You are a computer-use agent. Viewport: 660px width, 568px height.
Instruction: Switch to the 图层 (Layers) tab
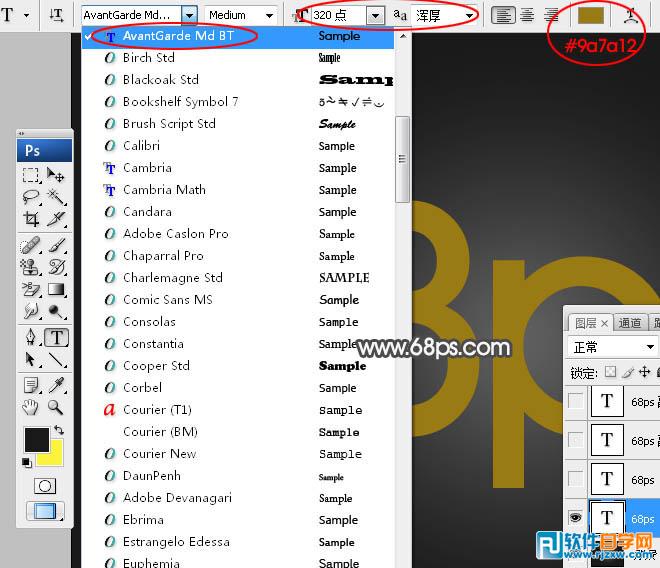tap(591, 323)
